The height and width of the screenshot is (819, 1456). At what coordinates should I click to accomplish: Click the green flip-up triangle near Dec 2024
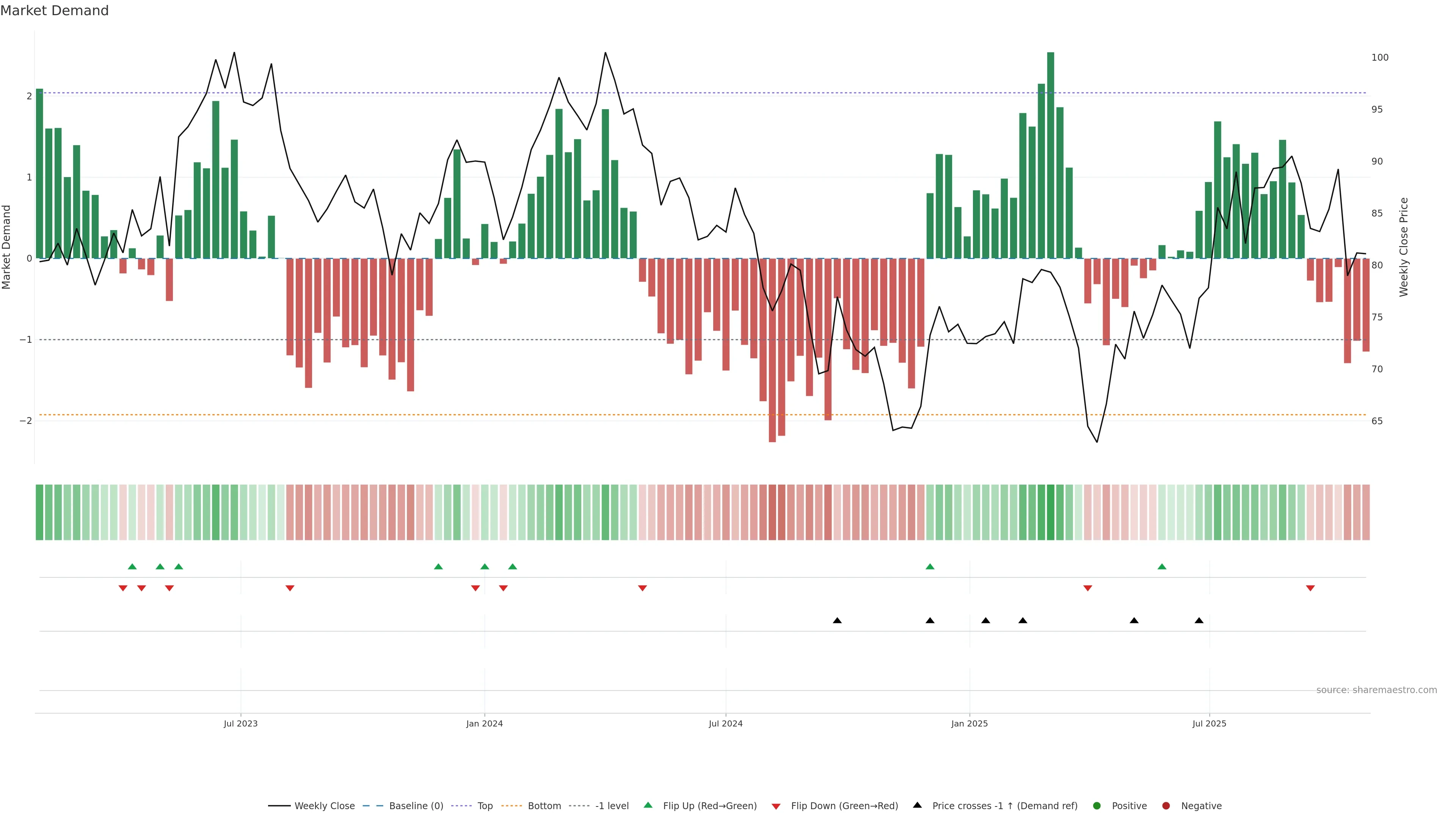(930, 566)
